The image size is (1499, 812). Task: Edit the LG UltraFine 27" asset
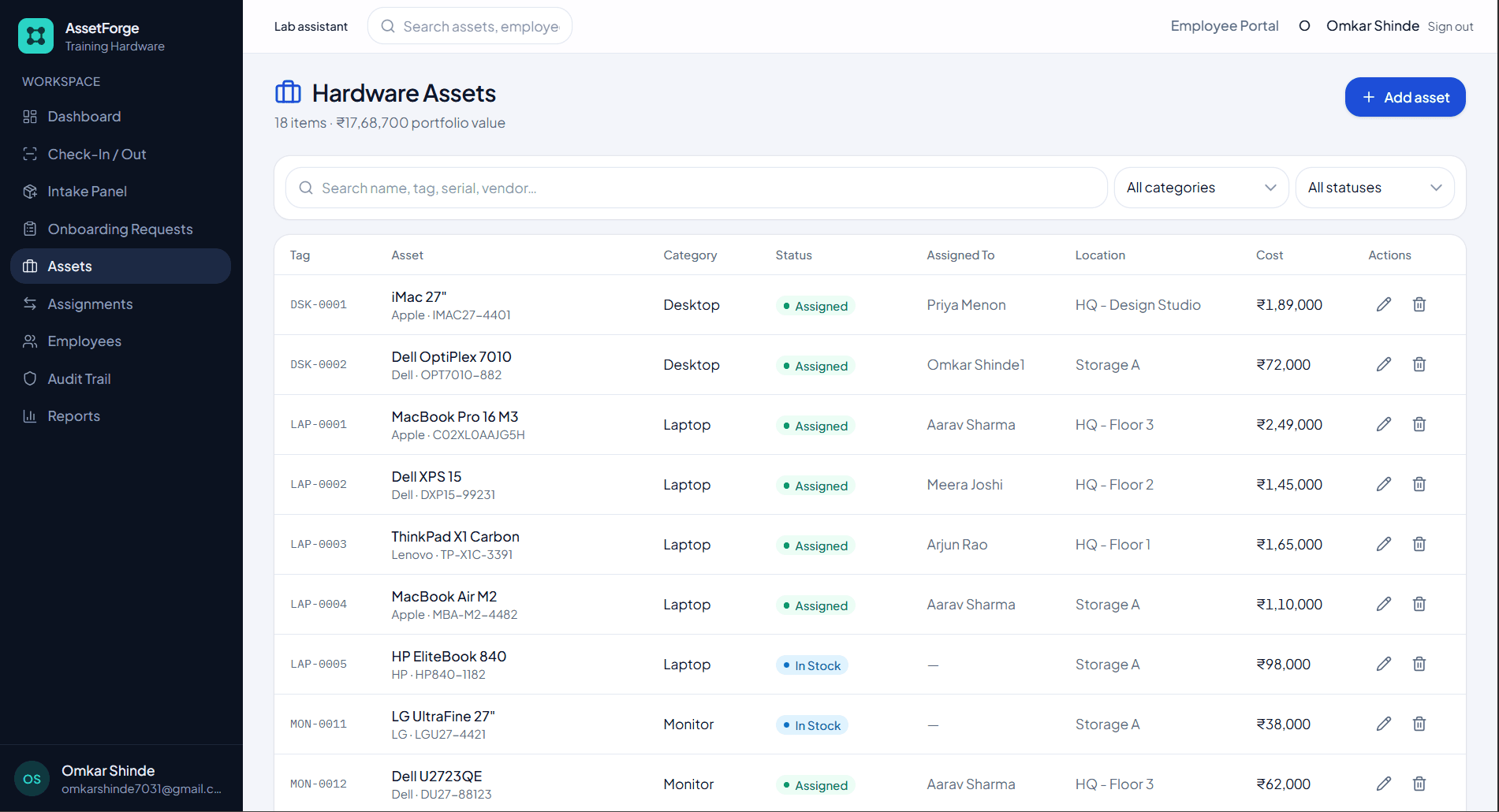coord(1384,724)
